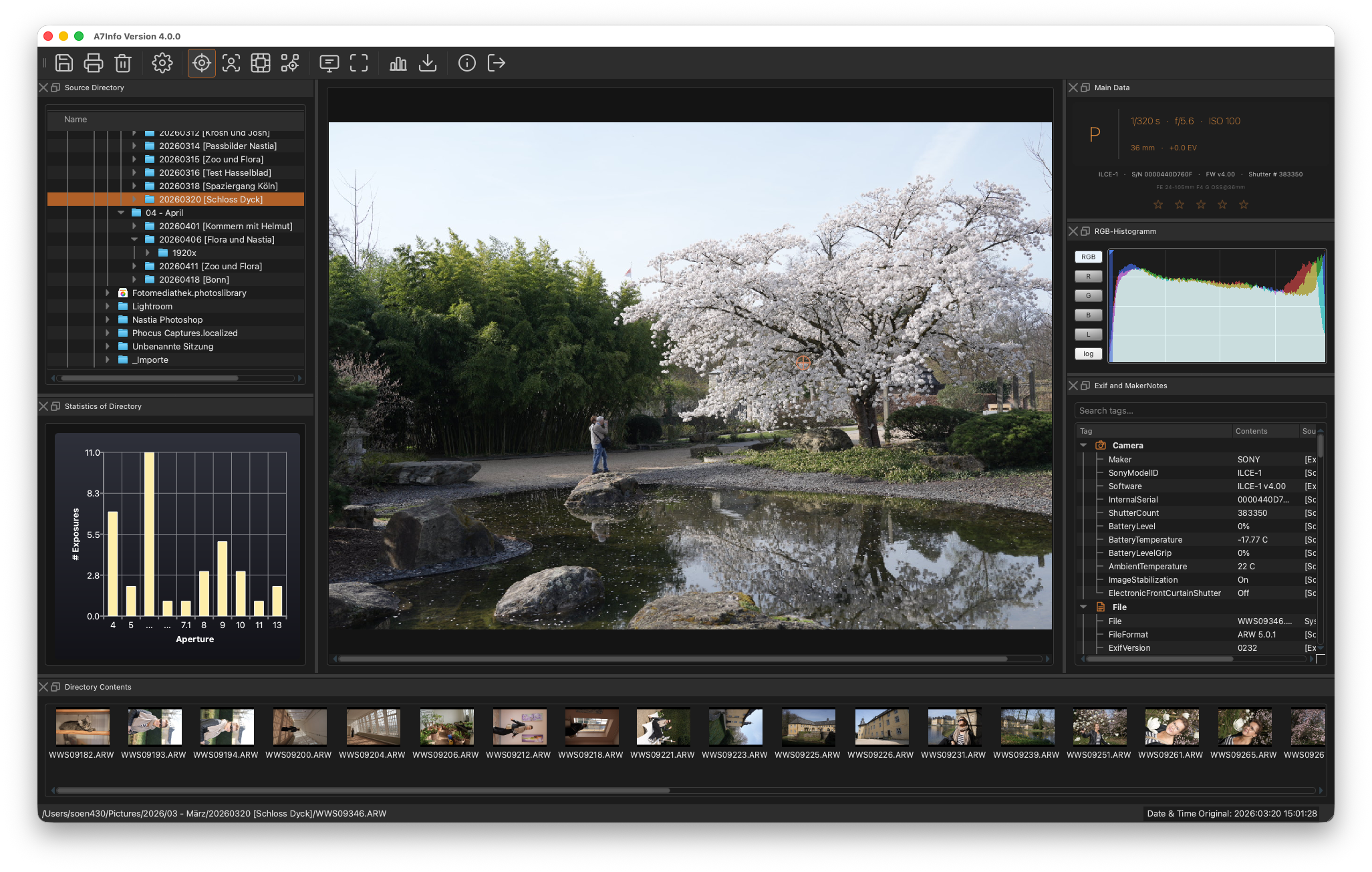Select the 20260418 [Bonn] folder
1372x872 pixels.
194,279
